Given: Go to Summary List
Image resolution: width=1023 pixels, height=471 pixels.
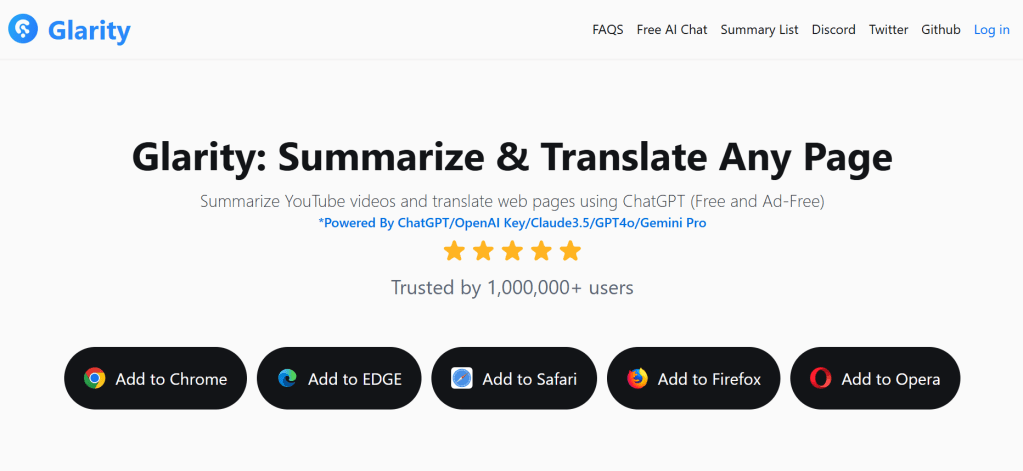Looking at the screenshot, I should (x=759, y=30).
